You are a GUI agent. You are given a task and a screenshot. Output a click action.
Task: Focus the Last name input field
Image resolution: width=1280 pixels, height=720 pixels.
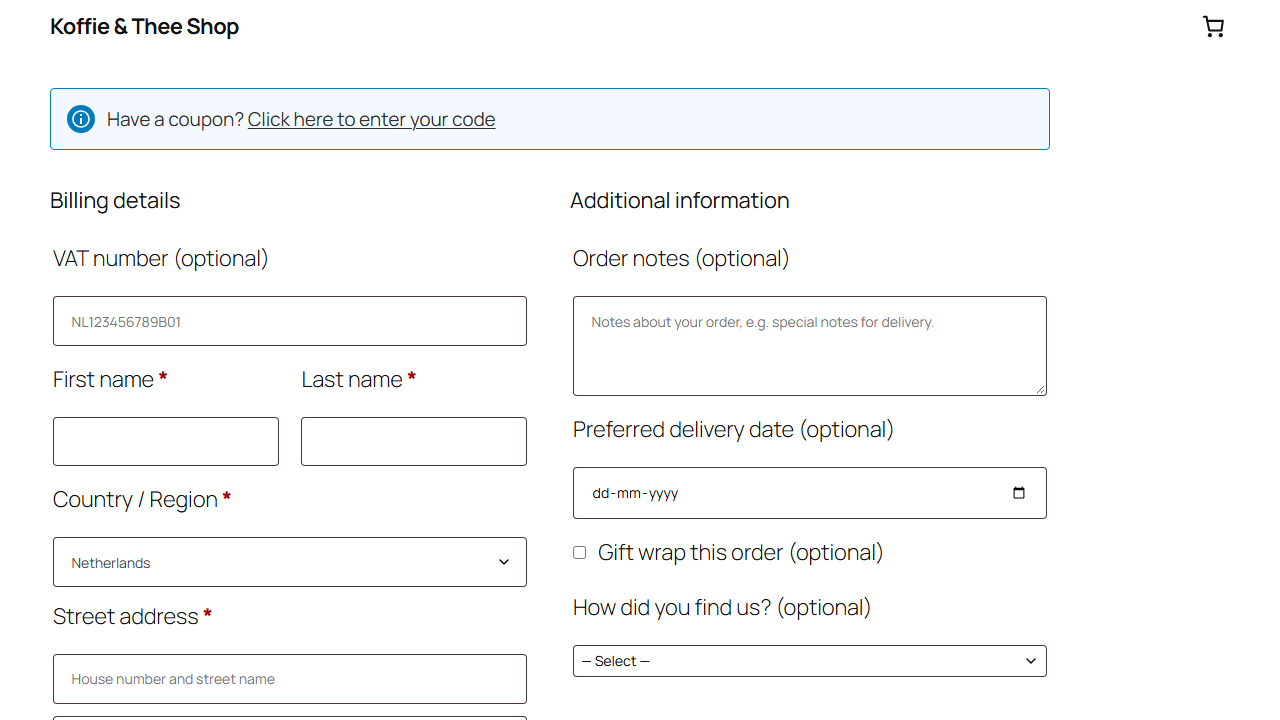pyautogui.click(x=414, y=441)
